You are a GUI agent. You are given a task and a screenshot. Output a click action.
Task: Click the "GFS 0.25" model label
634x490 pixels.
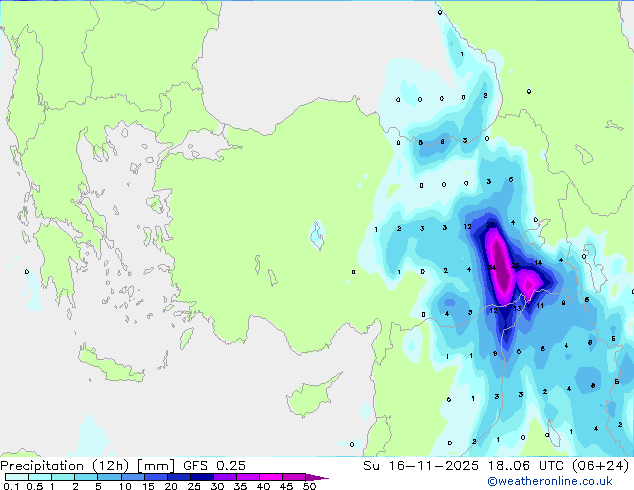point(214,466)
